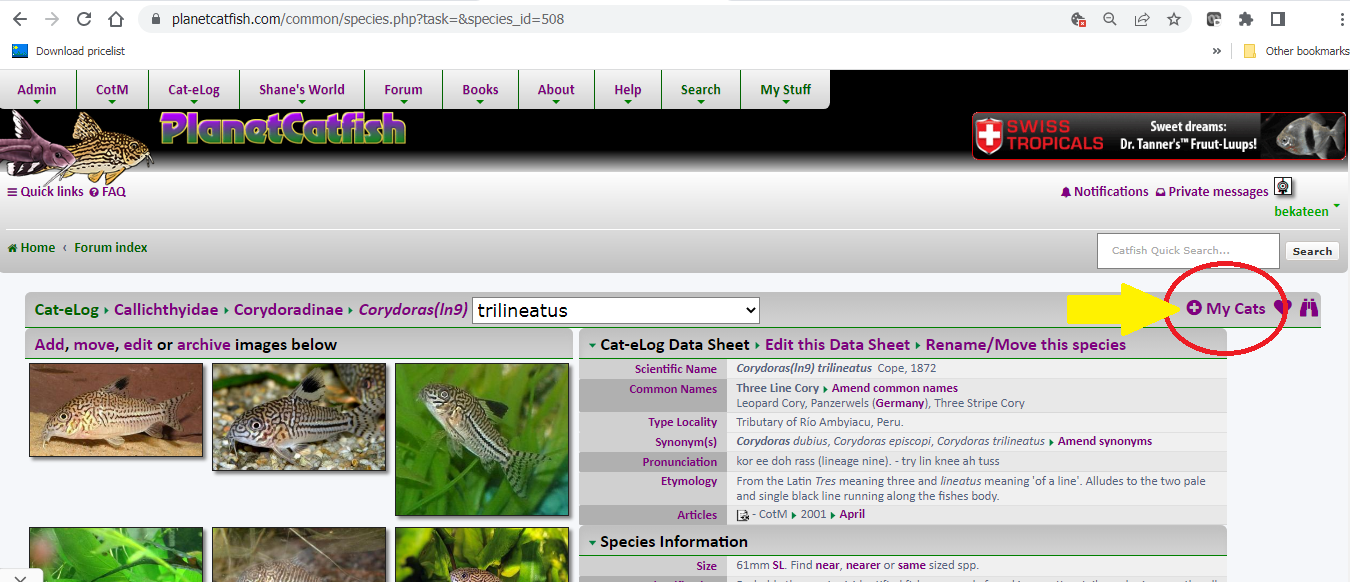This screenshot has height=582, width=1350.
Task: Open the CotM article document icon
Action: (x=743, y=515)
